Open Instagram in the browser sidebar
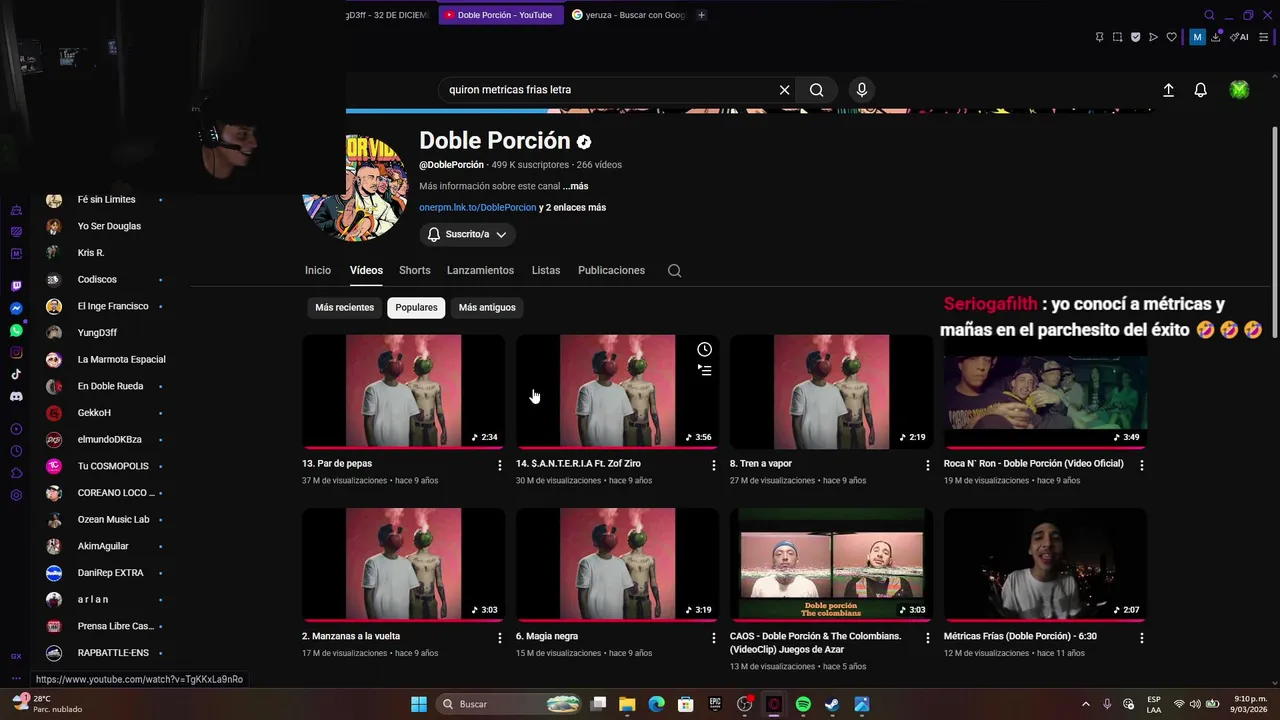Screen dimensions: 1280x720 16,352
